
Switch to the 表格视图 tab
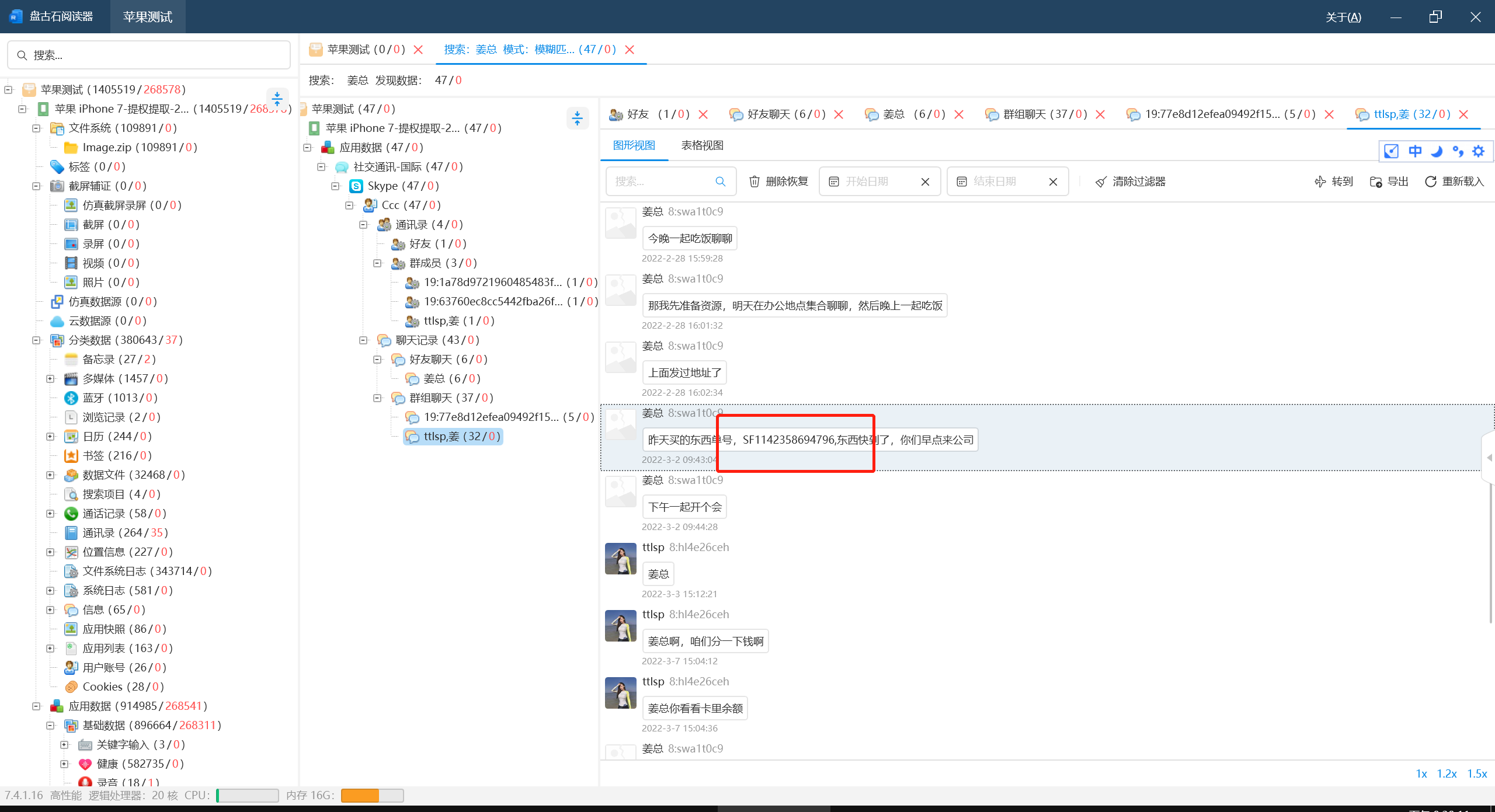click(x=702, y=145)
